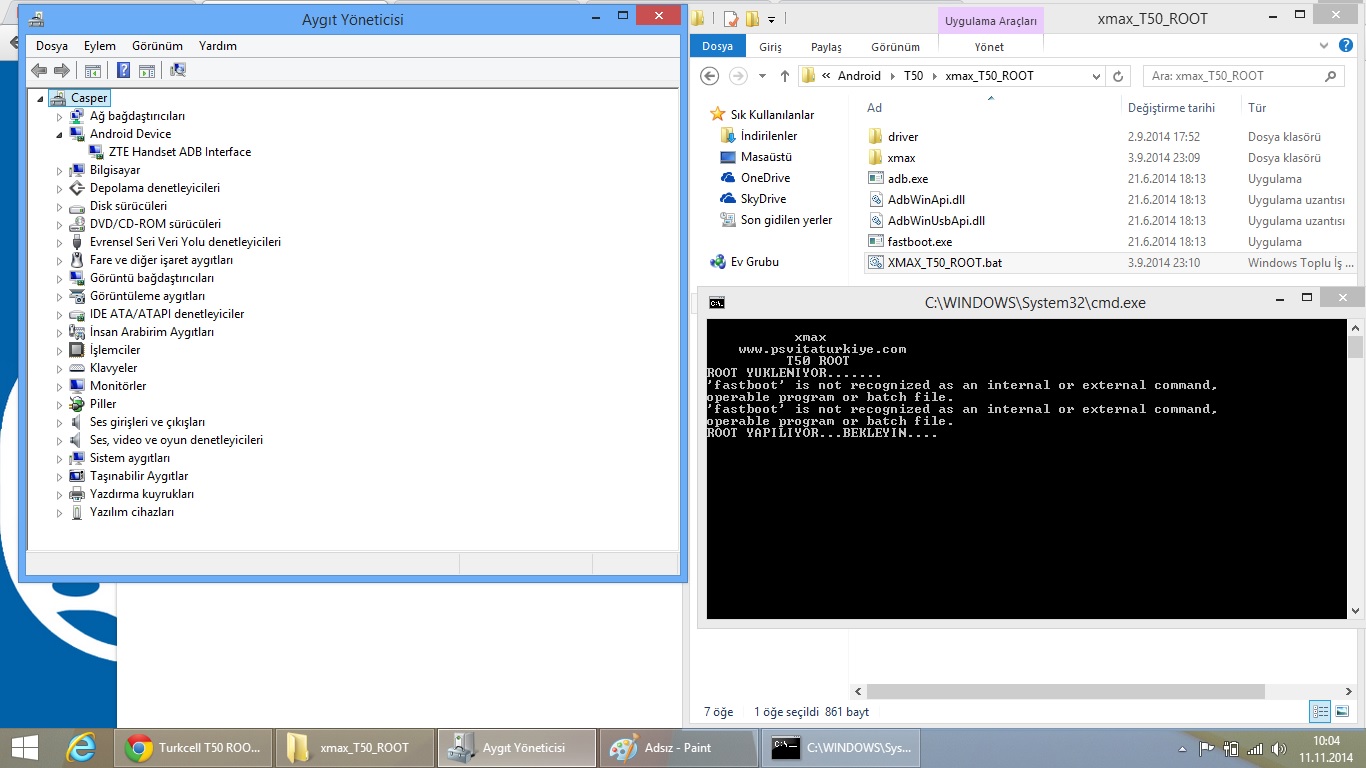Expand the Görüntü bağdaştırıcıları node
The image size is (1366, 768).
59,278
